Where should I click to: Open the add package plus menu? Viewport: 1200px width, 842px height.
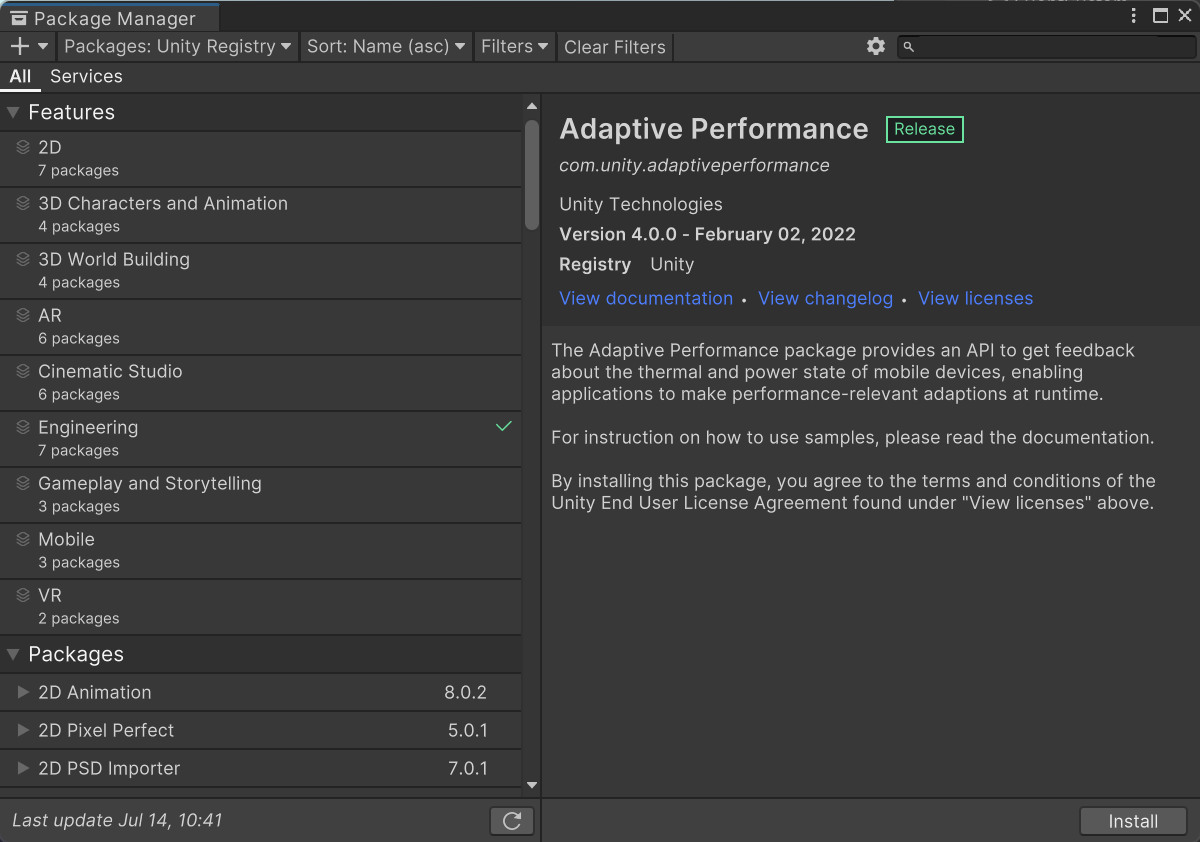point(19,46)
